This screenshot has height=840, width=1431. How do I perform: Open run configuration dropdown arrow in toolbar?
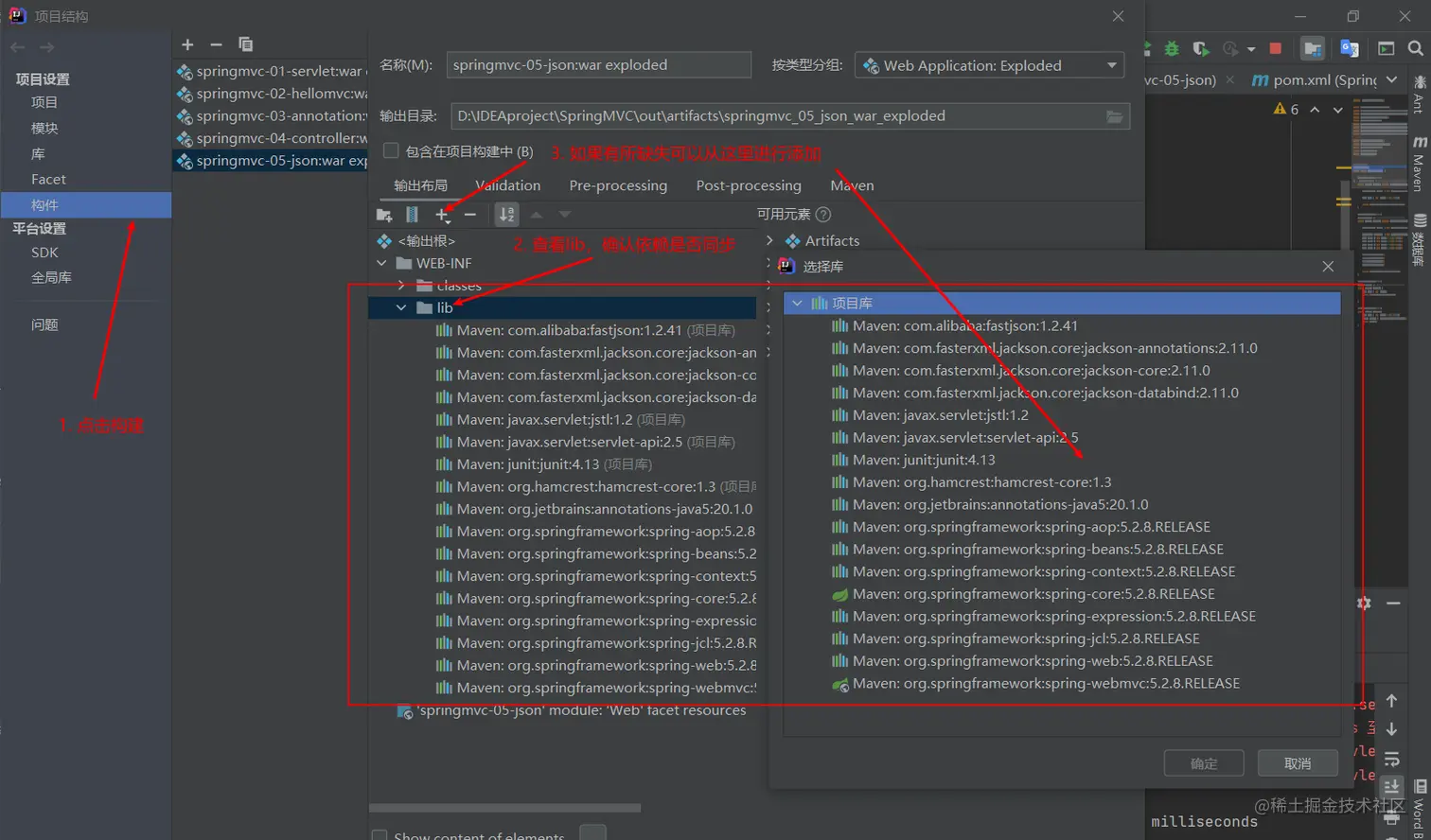pos(1251,48)
